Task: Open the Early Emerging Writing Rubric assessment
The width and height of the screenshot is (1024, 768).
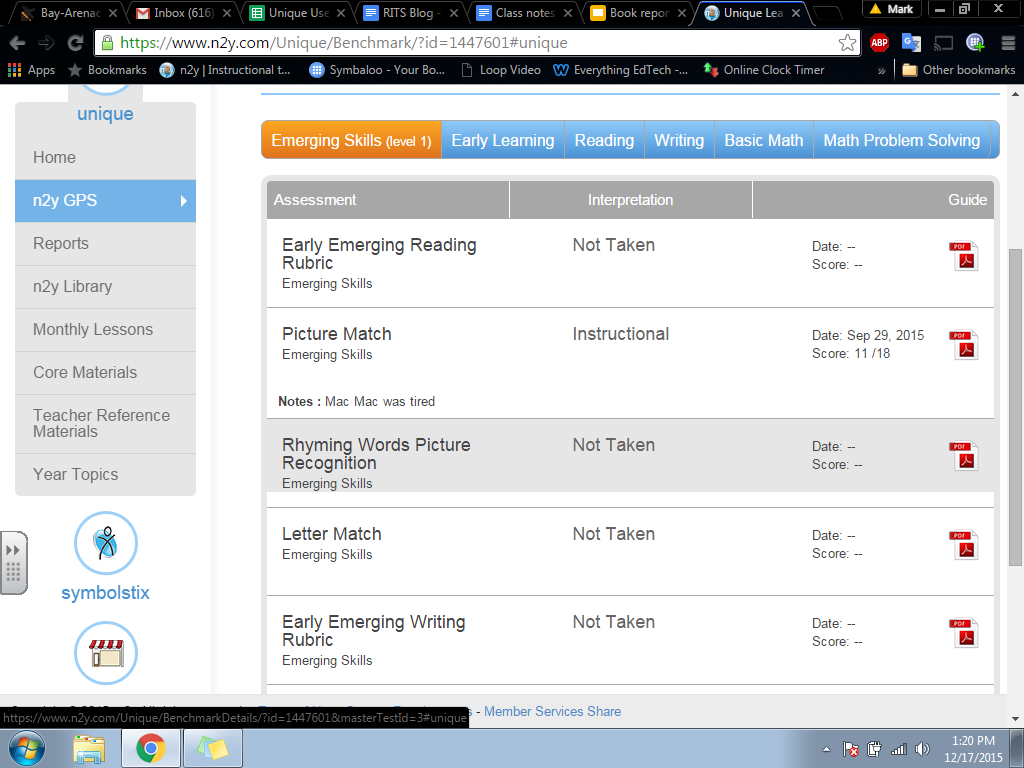Action: click(x=374, y=630)
